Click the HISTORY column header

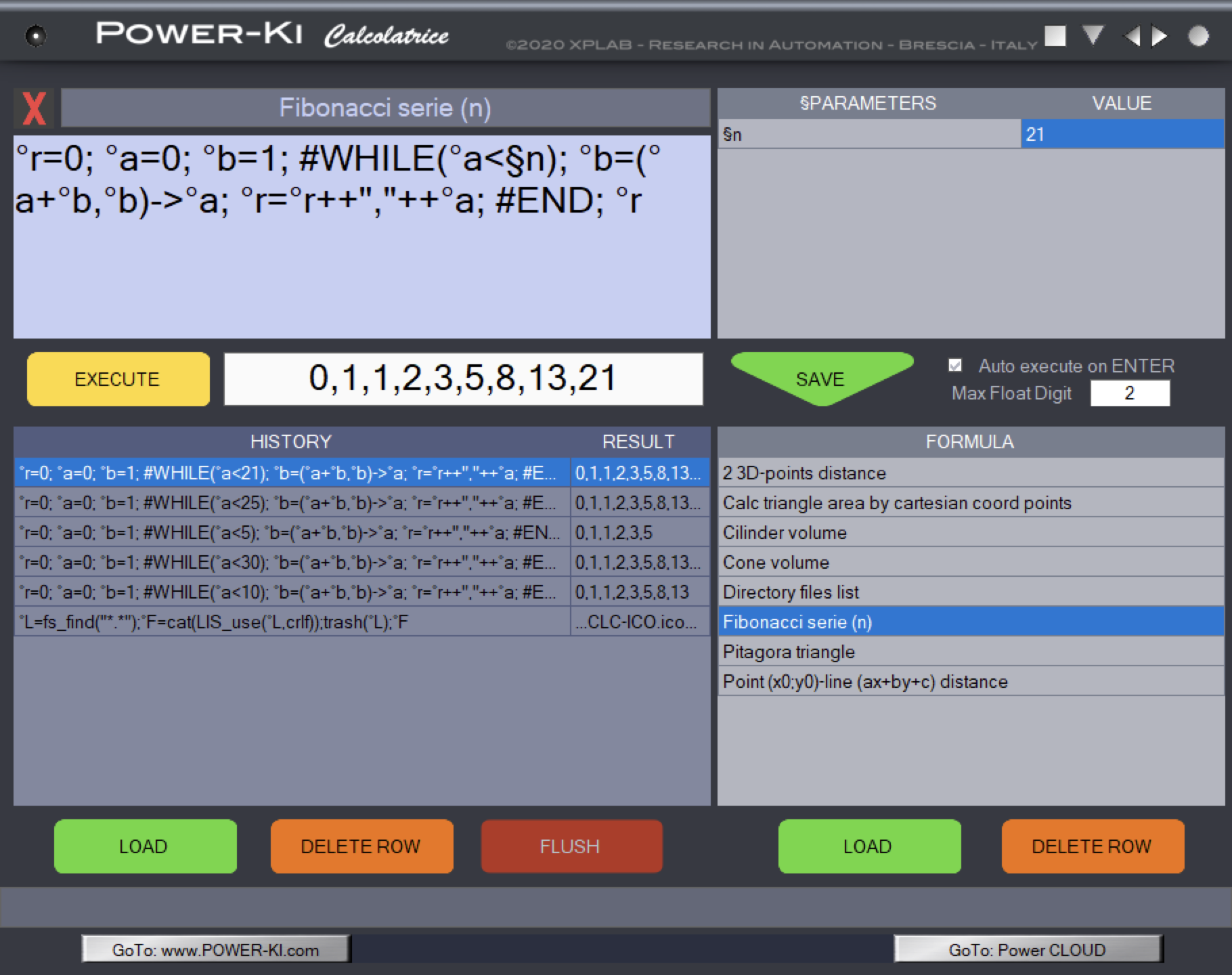tap(292, 441)
